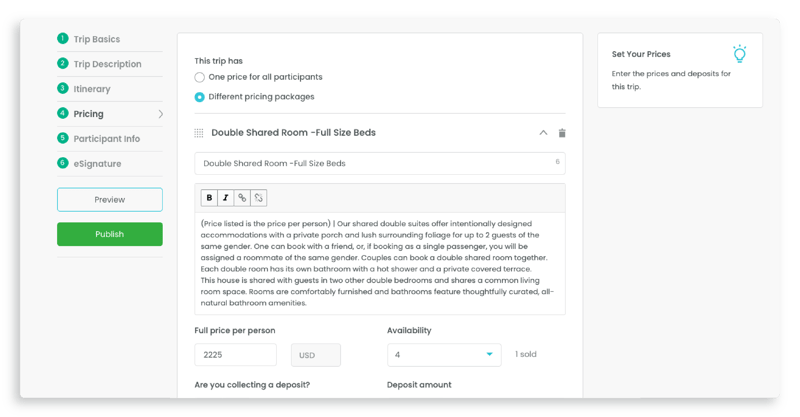Click the package name text field
The image size is (800, 417).
pyautogui.click(x=380, y=163)
